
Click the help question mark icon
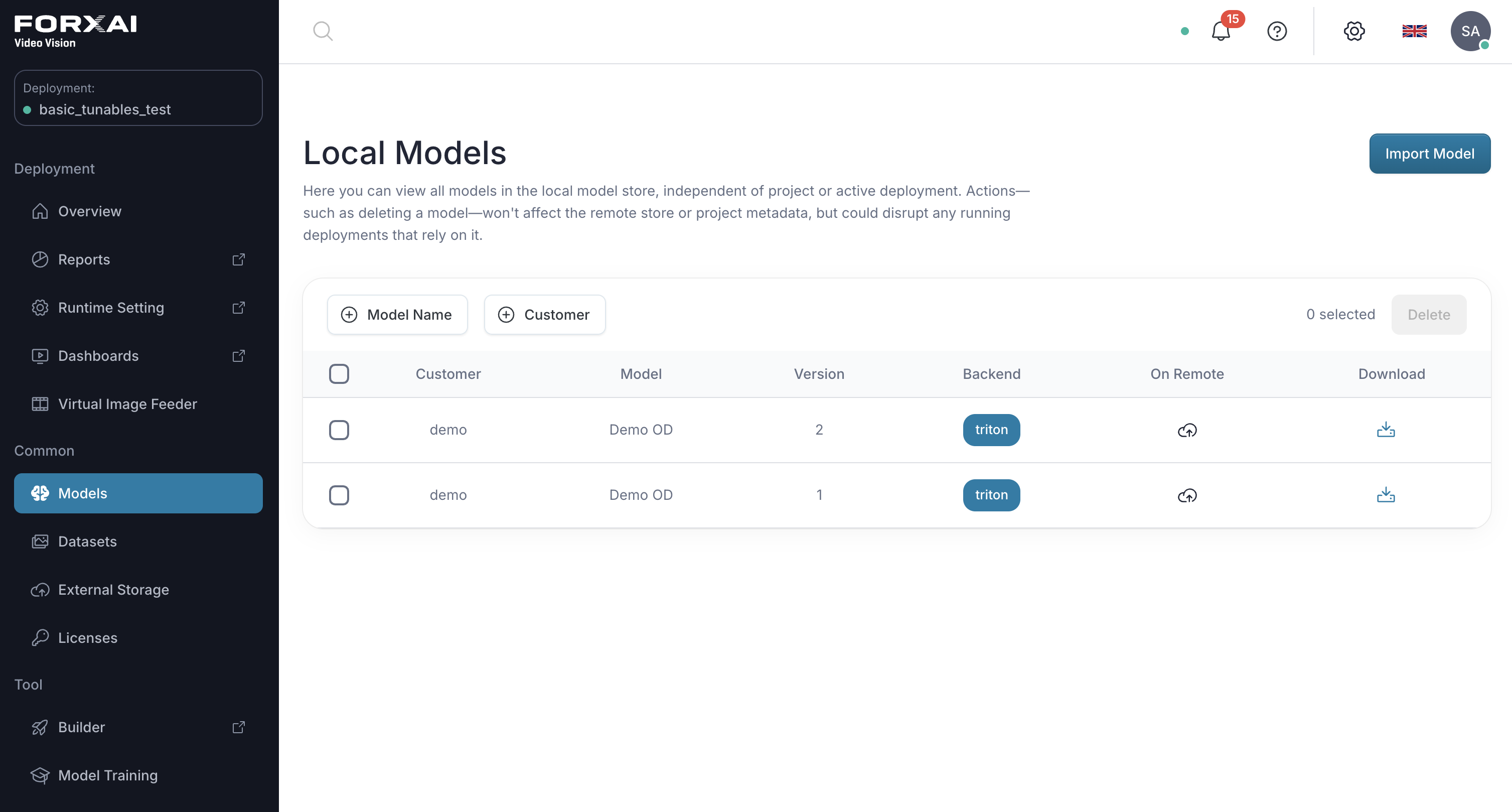(1277, 31)
